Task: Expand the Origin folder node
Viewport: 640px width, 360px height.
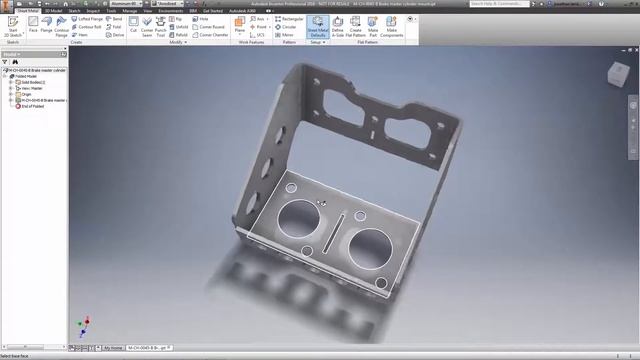Action: (x=11, y=94)
